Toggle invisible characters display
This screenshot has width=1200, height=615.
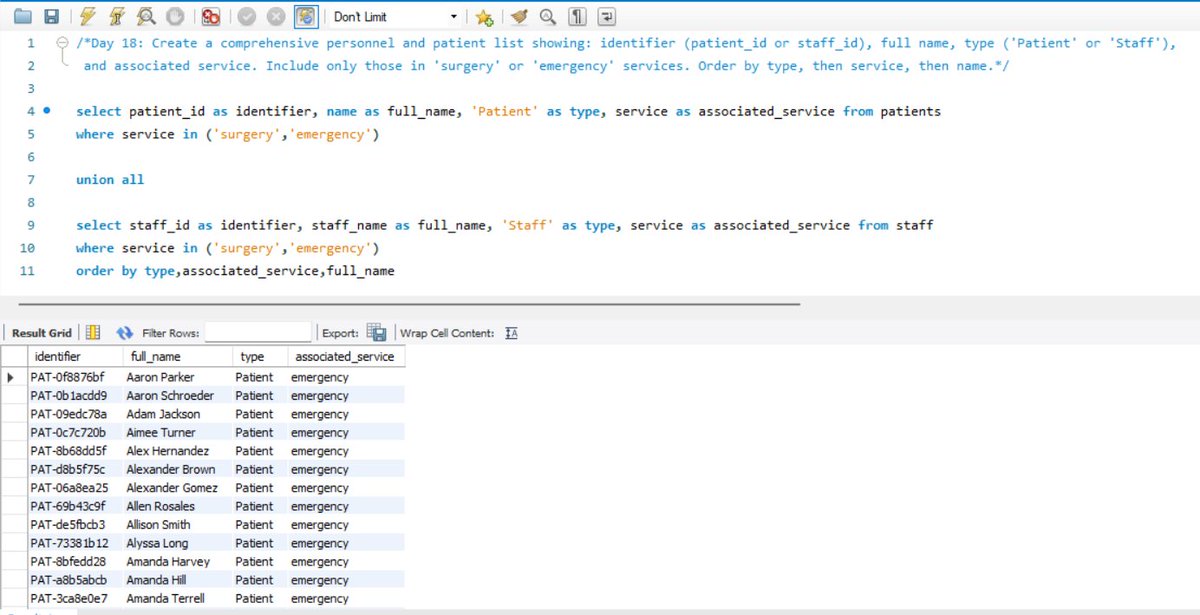pyautogui.click(x=577, y=16)
